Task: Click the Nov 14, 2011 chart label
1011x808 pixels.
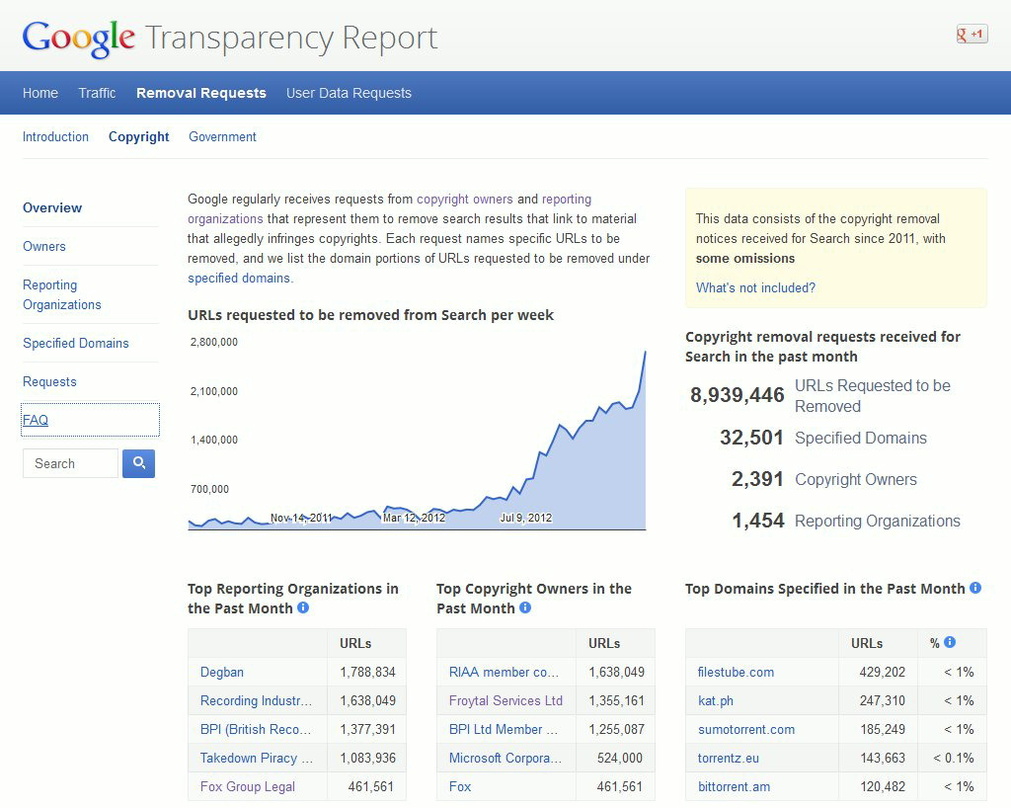Action: (x=301, y=518)
